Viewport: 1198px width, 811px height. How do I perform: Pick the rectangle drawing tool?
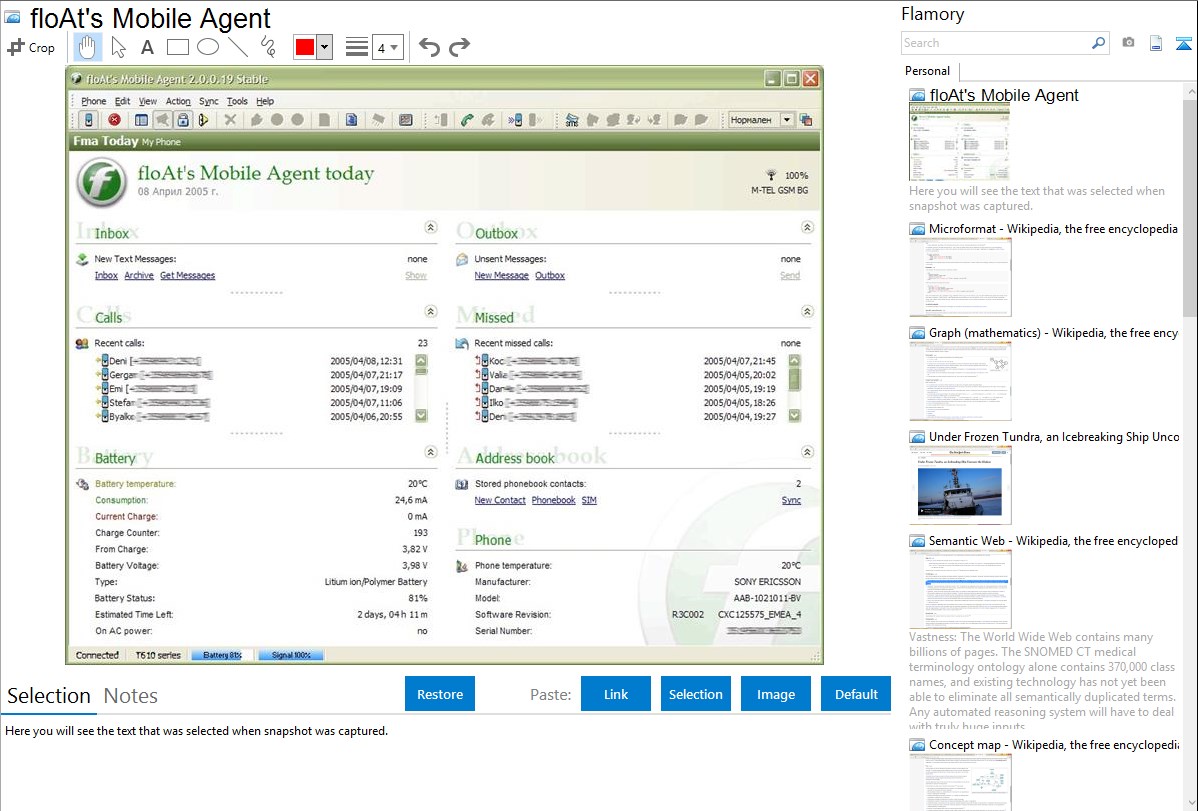click(177, 47)
